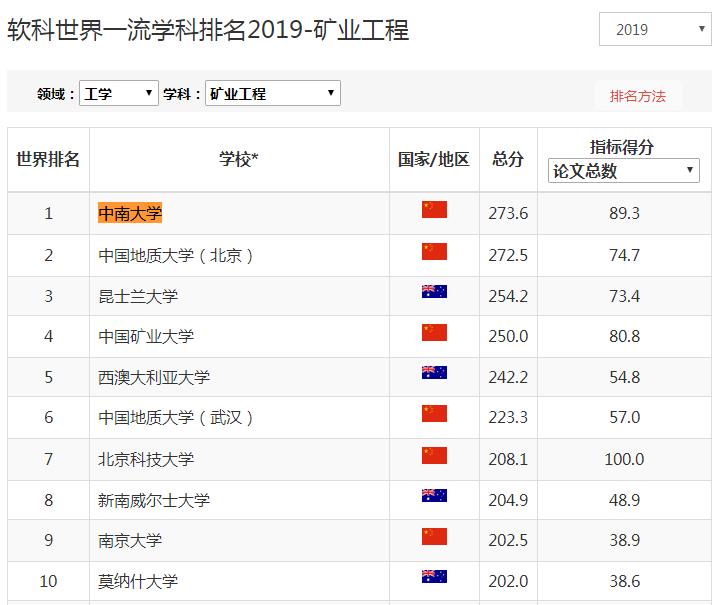Click the Australia flag for 新南威尔士大学

(434, 495)
